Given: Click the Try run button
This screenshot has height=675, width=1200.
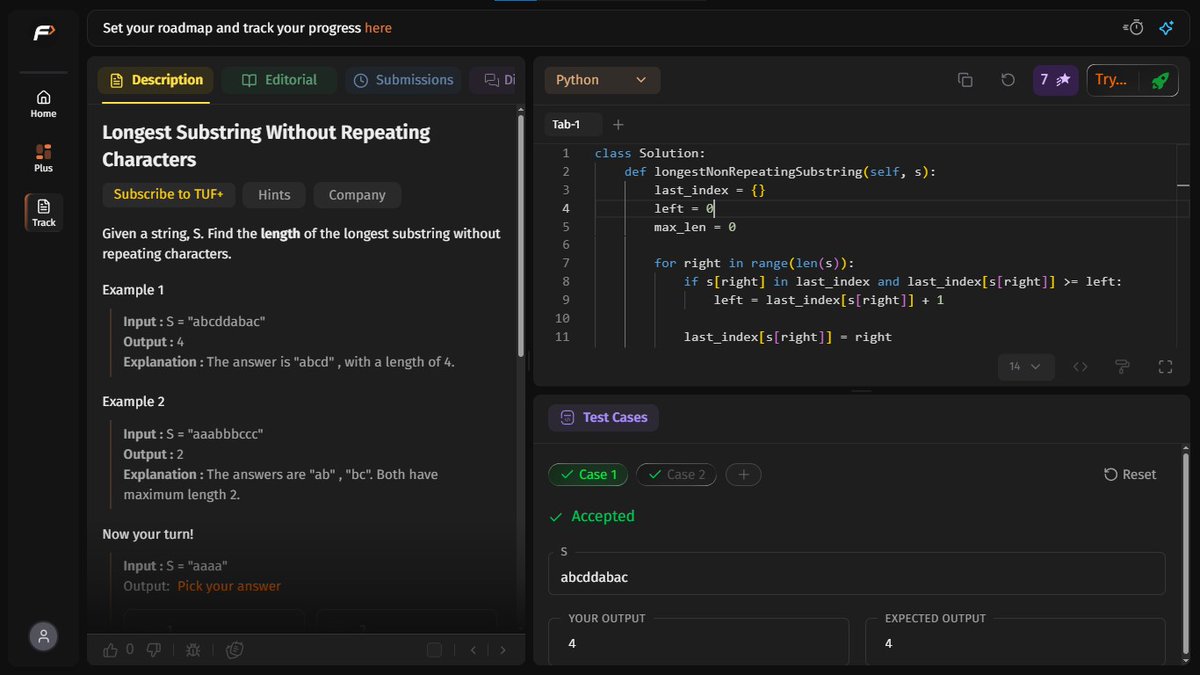Looking at the screenshot, I should click(x=1112, y=80).
